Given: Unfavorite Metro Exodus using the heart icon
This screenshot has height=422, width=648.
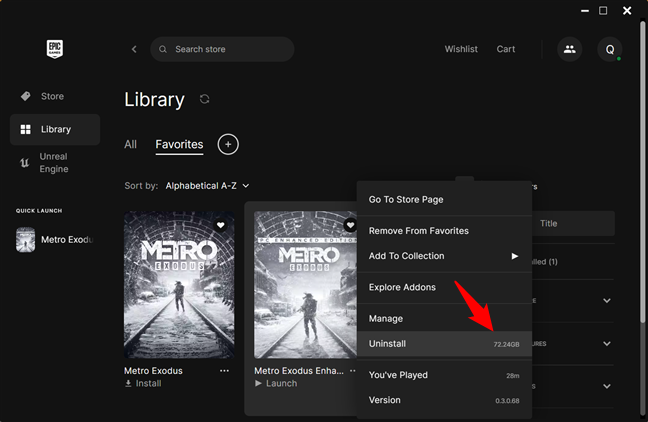Looking at the screenshot, I should 220,226.
